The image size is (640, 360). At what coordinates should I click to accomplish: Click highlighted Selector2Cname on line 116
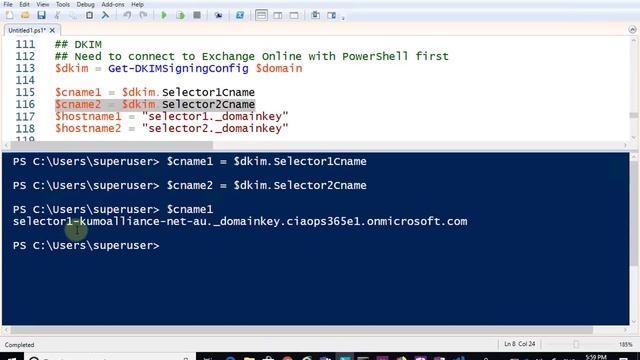coord(208,104)
